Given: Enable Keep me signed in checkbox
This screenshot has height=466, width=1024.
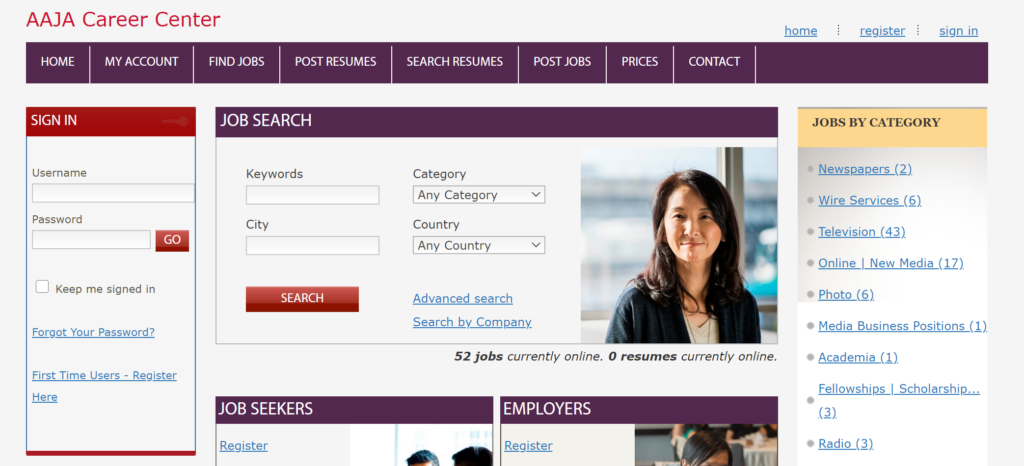Looking at the screenshot, I should pos(42,287).
